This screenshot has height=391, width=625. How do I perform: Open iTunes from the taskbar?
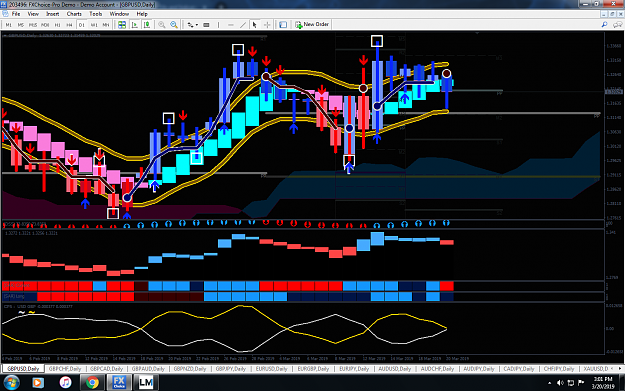click(x=65, y=383)
